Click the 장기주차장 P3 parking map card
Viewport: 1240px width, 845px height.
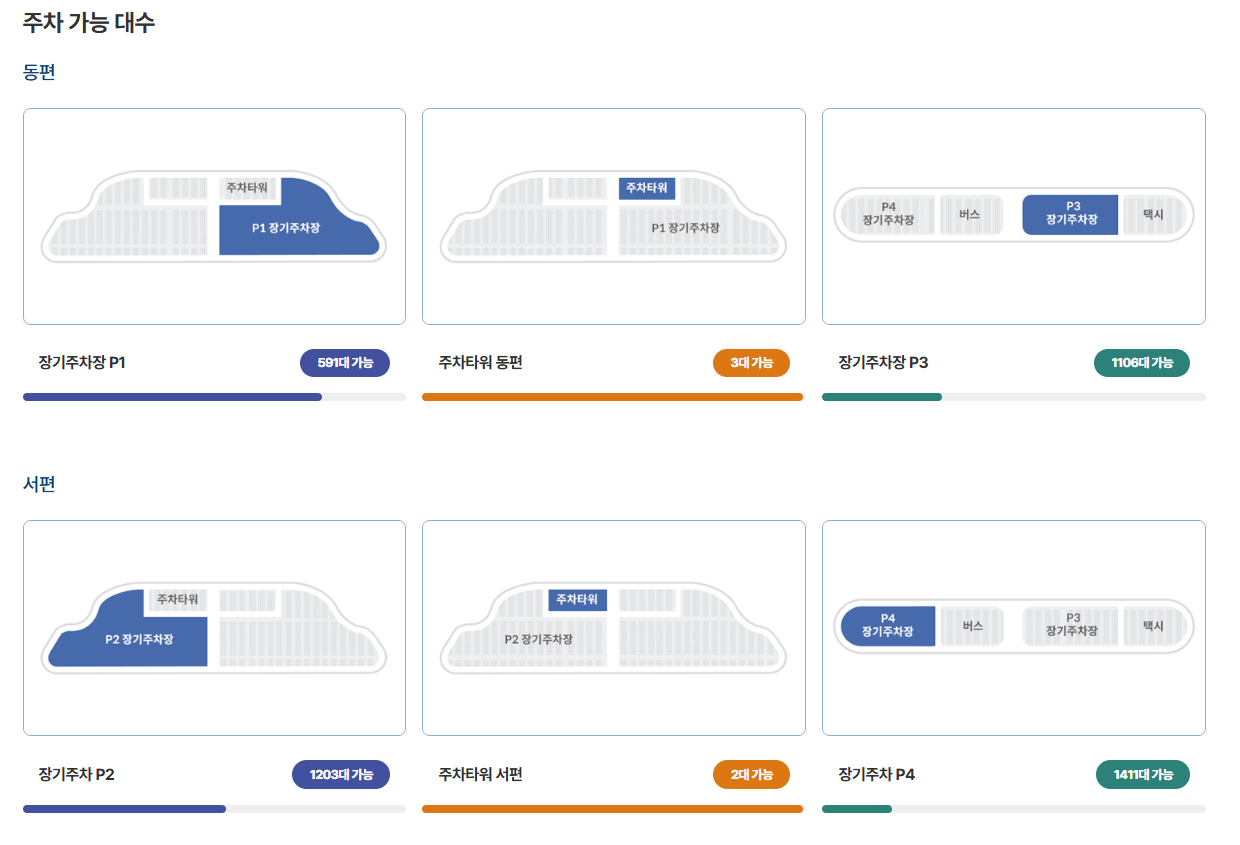click(1014, 216)
